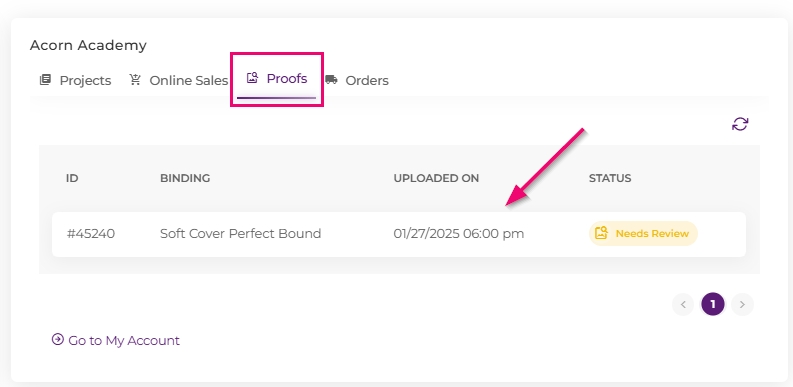Click the Uploaded On column header

(436, 178)
